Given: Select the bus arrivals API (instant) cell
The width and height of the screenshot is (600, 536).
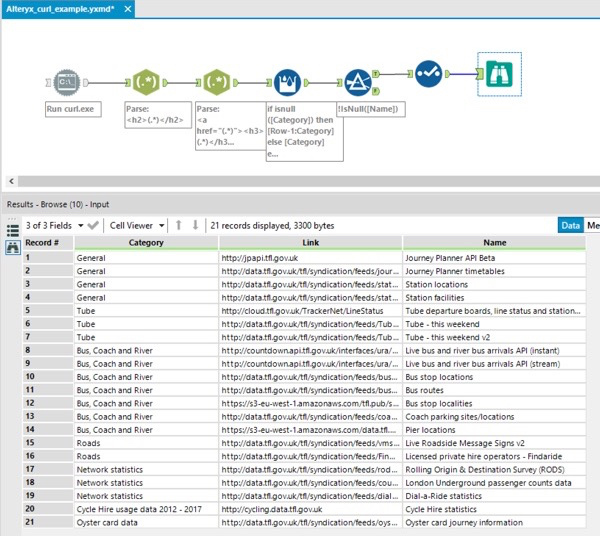Looking at the screenshot, I should tap(494, 350).
